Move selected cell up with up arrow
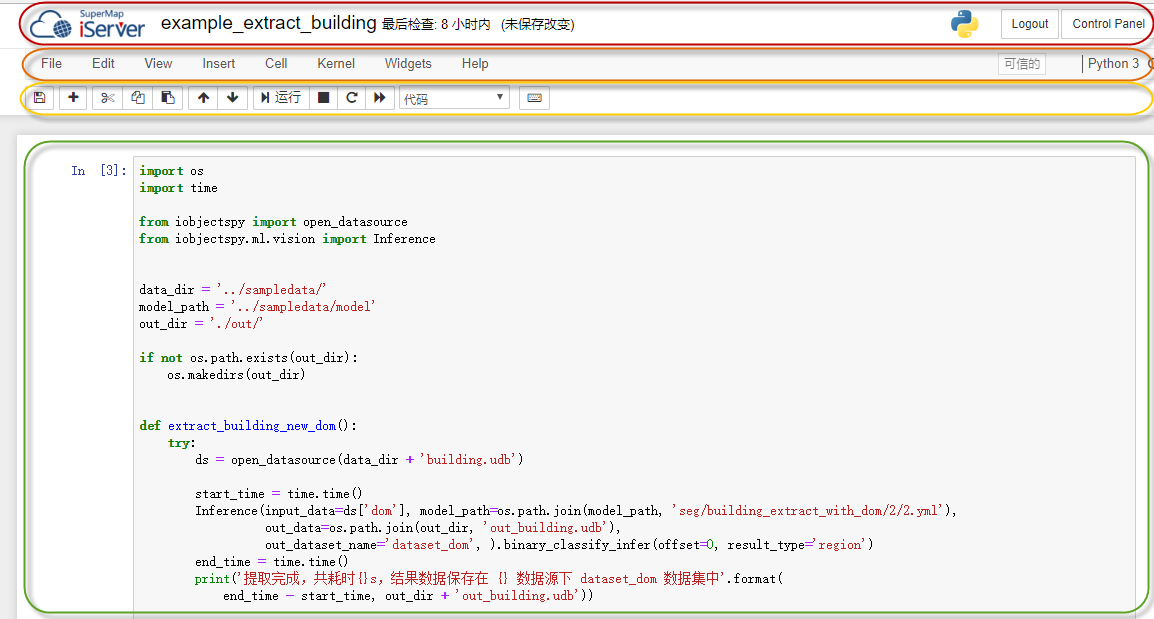 coord(203,98)
